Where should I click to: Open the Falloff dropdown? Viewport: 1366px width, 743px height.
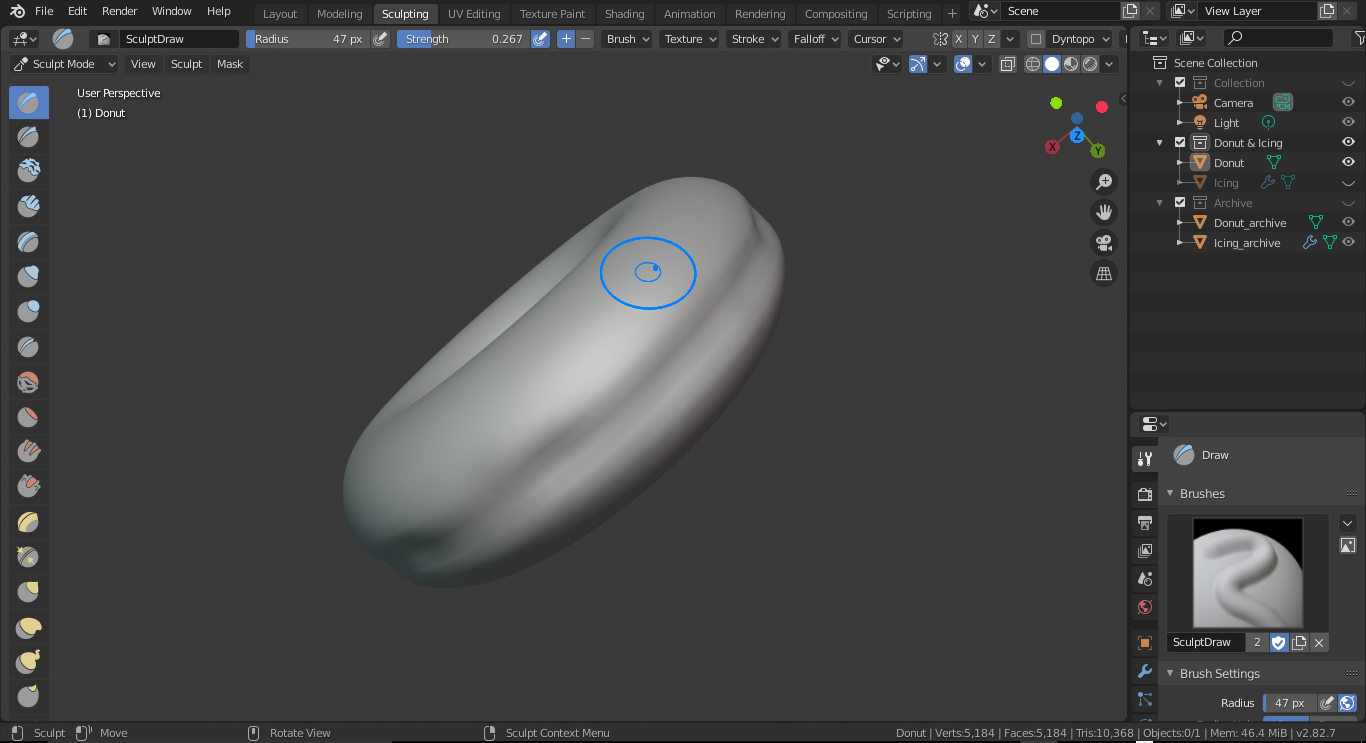815,39
